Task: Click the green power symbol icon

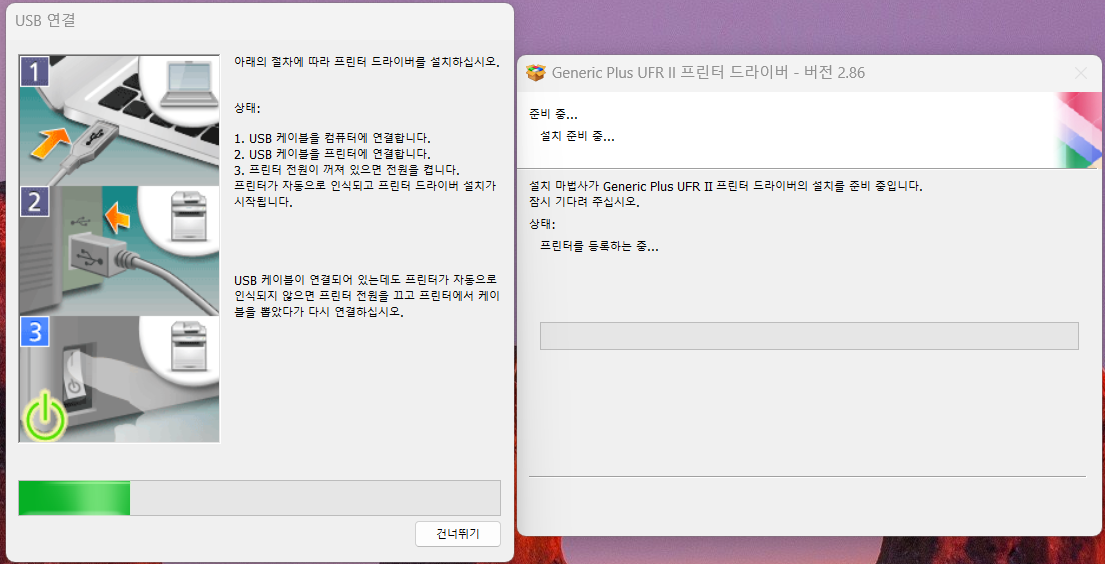Action: pos(44,417)
